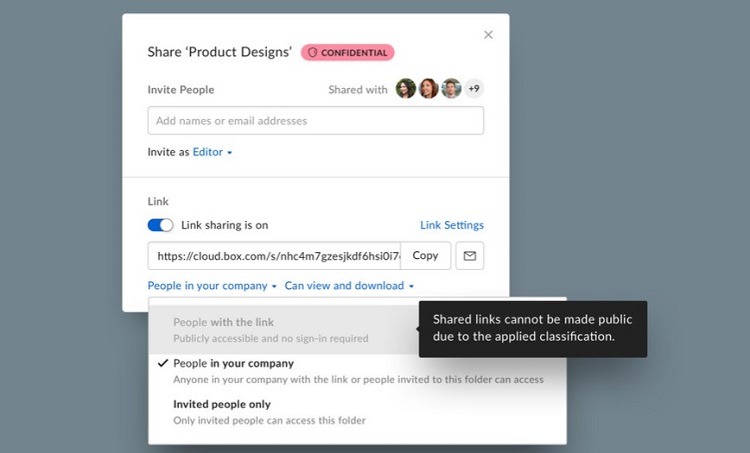Open the People in your company dropdown

click(x=212, y=286)
